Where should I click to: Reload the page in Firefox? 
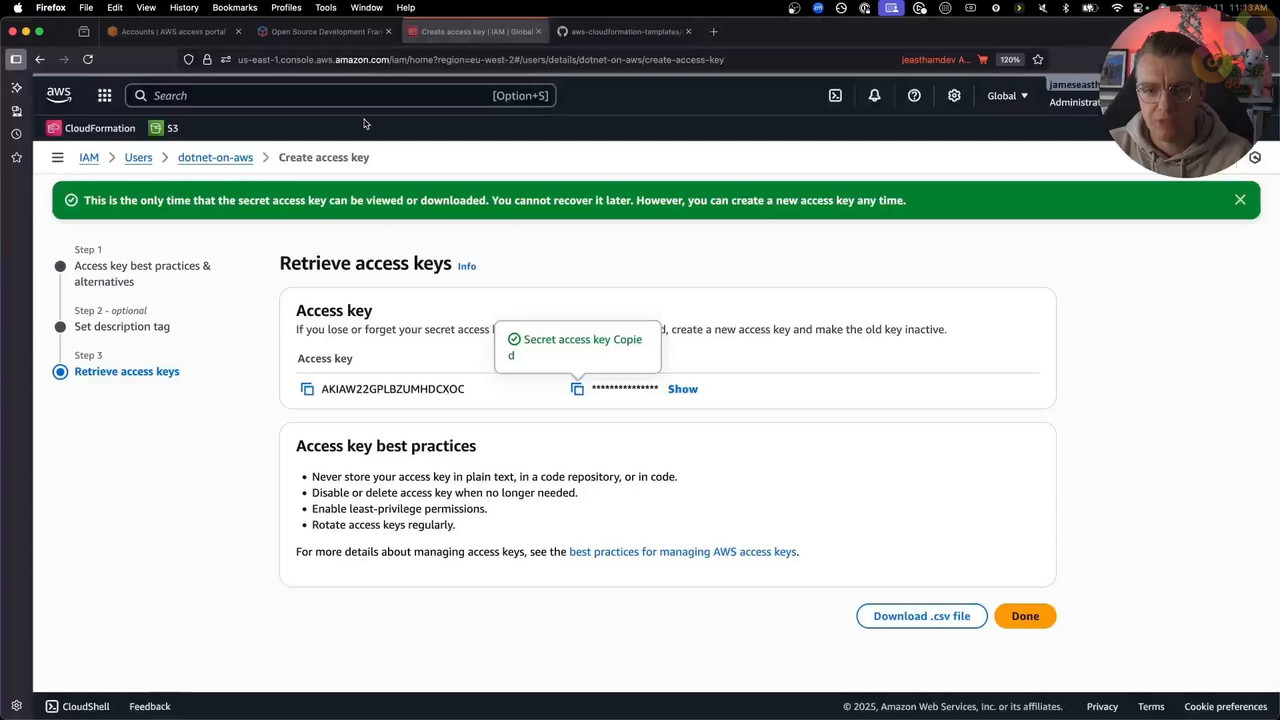tap(88, 59)
